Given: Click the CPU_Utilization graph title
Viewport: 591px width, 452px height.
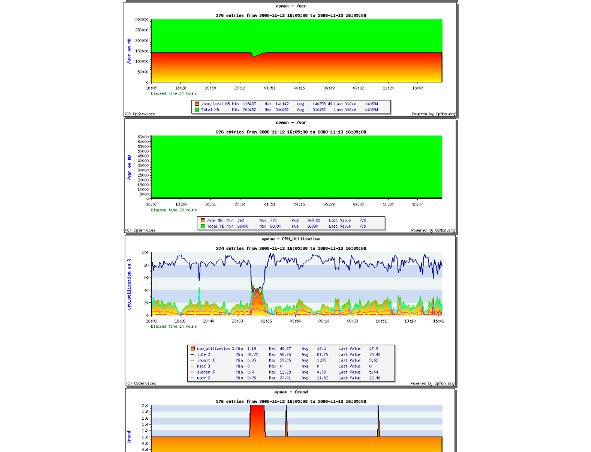Looking at the screenshot, I should (x=291, y=239).
